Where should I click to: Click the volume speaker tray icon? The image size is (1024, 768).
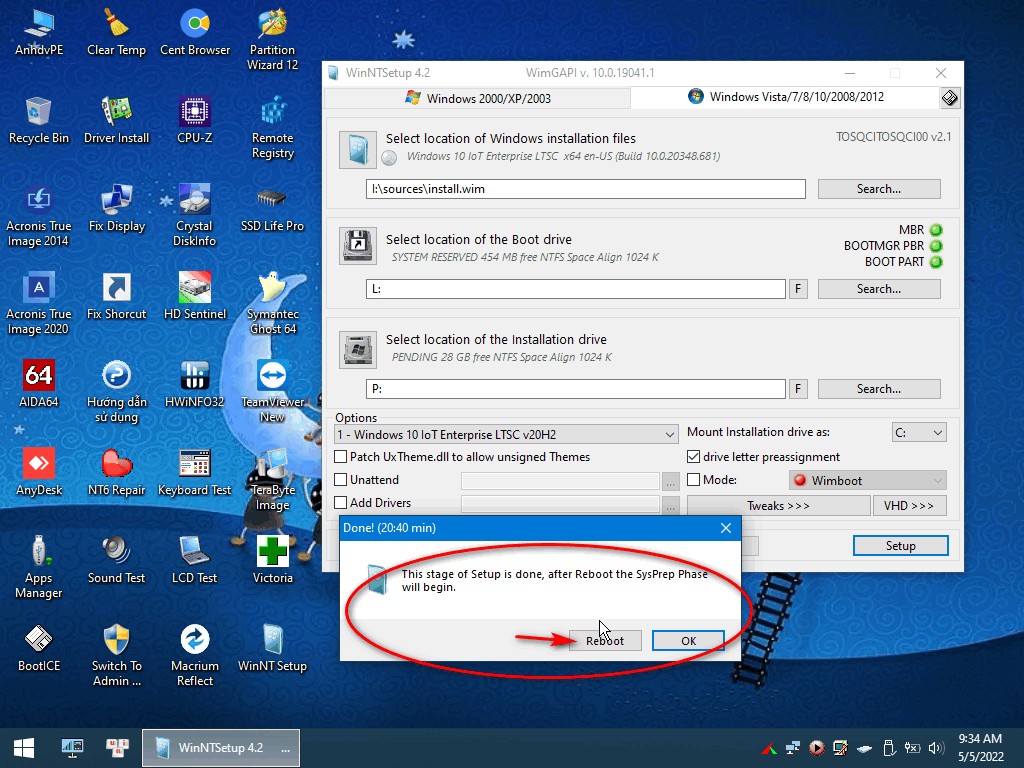coord(936,748)
